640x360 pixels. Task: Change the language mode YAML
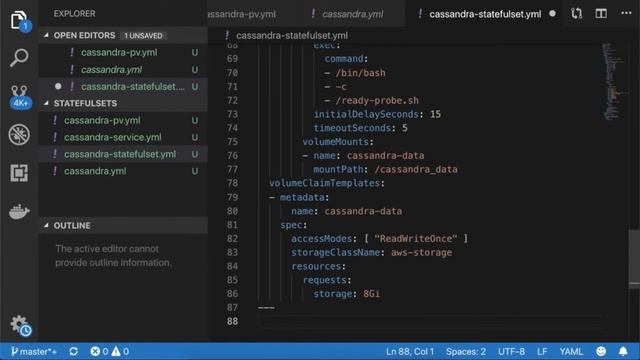[571, 351]
